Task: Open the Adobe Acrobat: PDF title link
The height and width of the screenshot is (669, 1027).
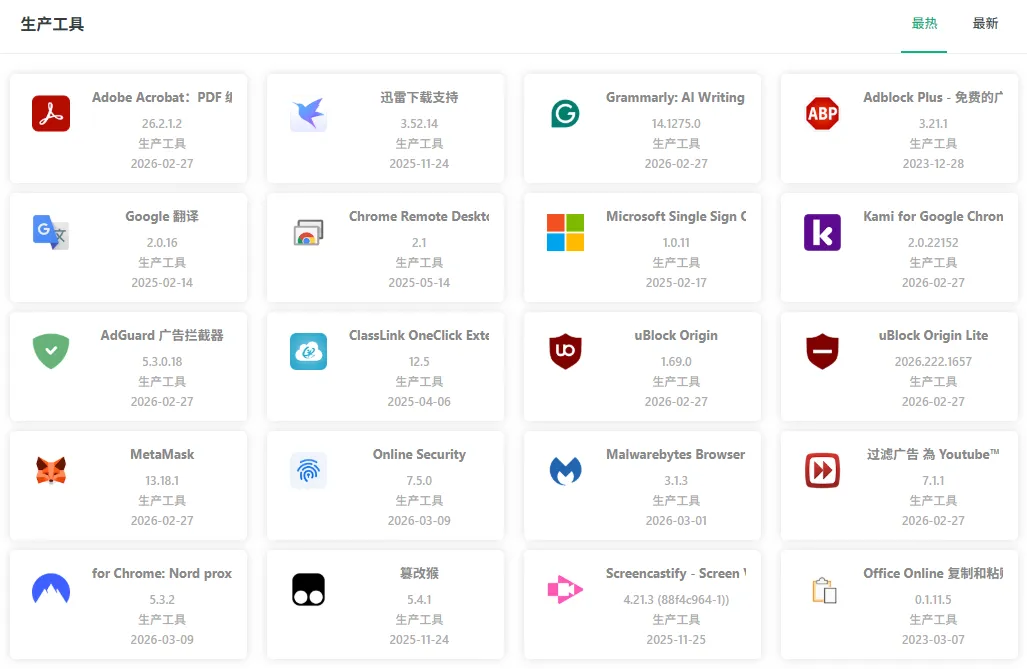Action: point(162,97)
